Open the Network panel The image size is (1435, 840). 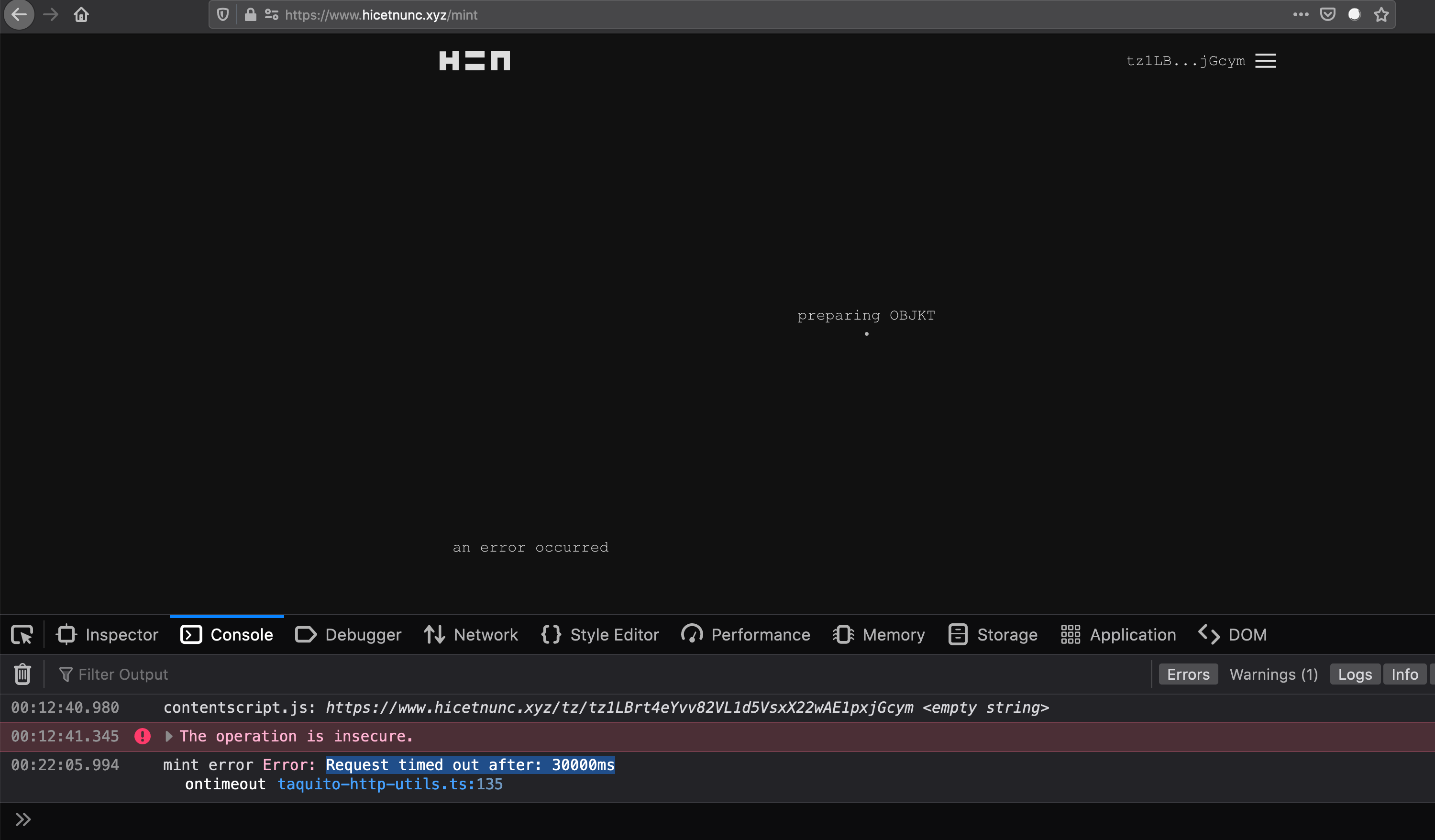click(471, 634)
